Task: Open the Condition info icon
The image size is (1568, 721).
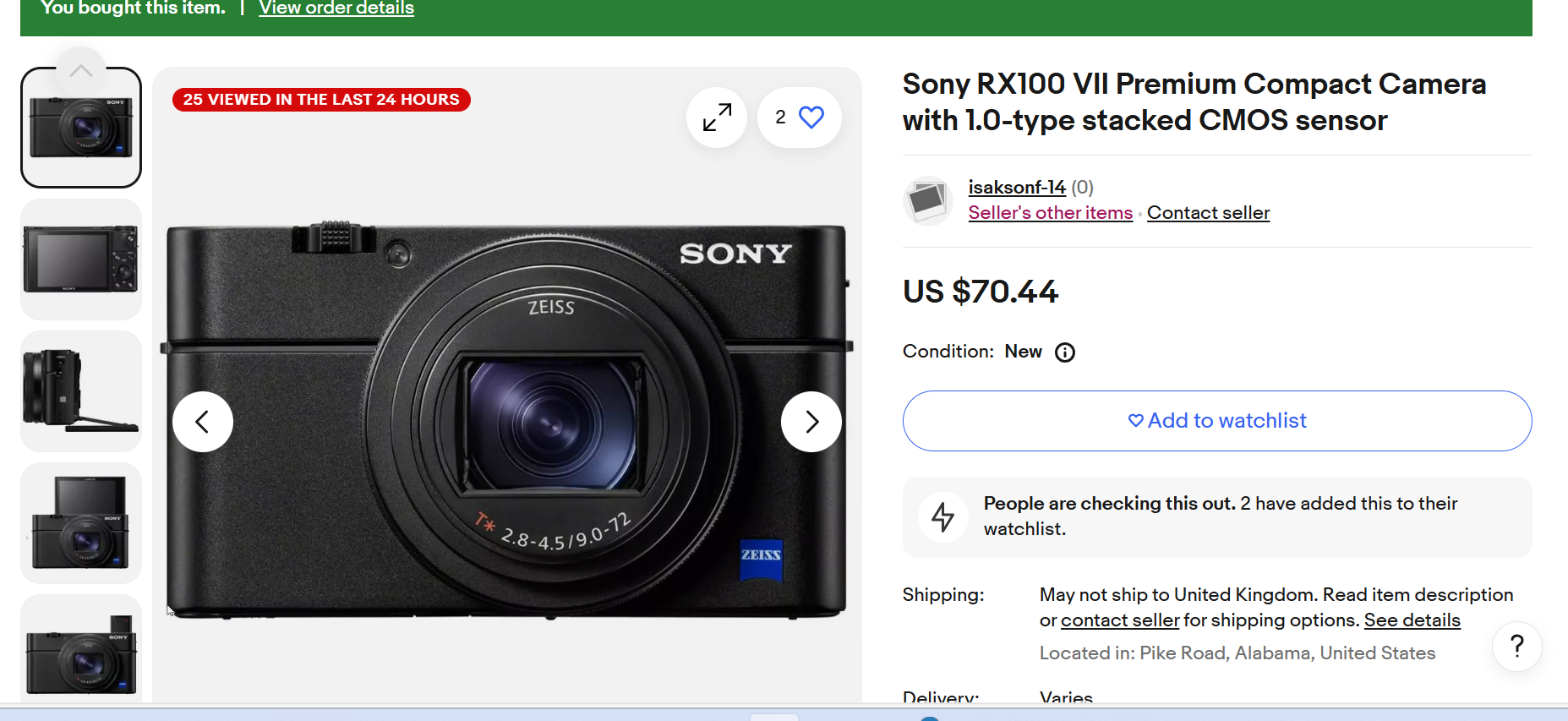Action: click(1065, 352)
